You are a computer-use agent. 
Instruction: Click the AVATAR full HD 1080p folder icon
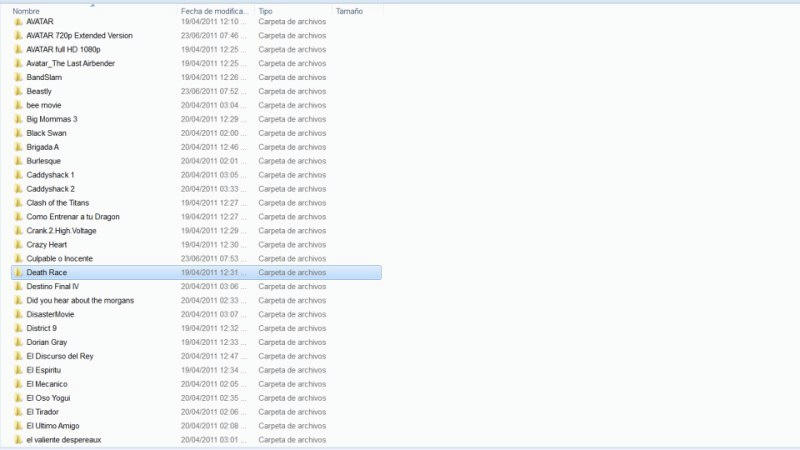click(18, 49)
